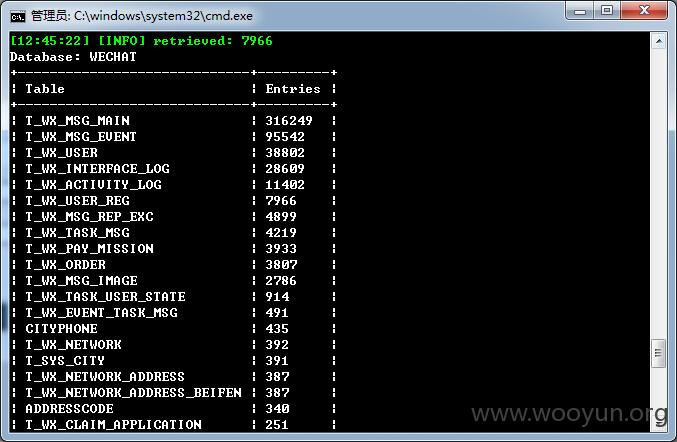
Task: Click the T_WX_PAY_MISSION table name
Action: point(89,249)
